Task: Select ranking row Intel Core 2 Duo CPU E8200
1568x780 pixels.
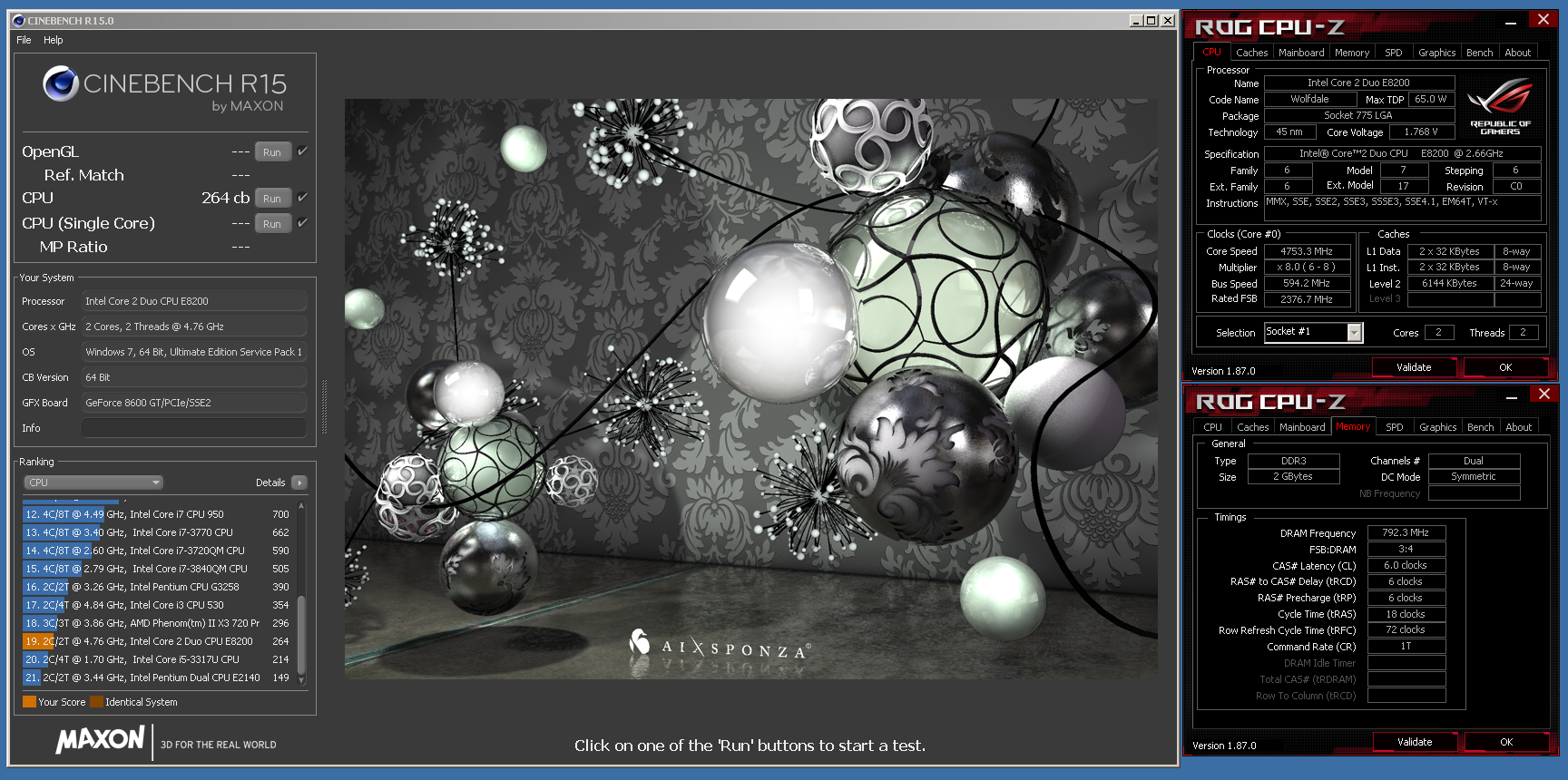Action: tap(157, 641)
